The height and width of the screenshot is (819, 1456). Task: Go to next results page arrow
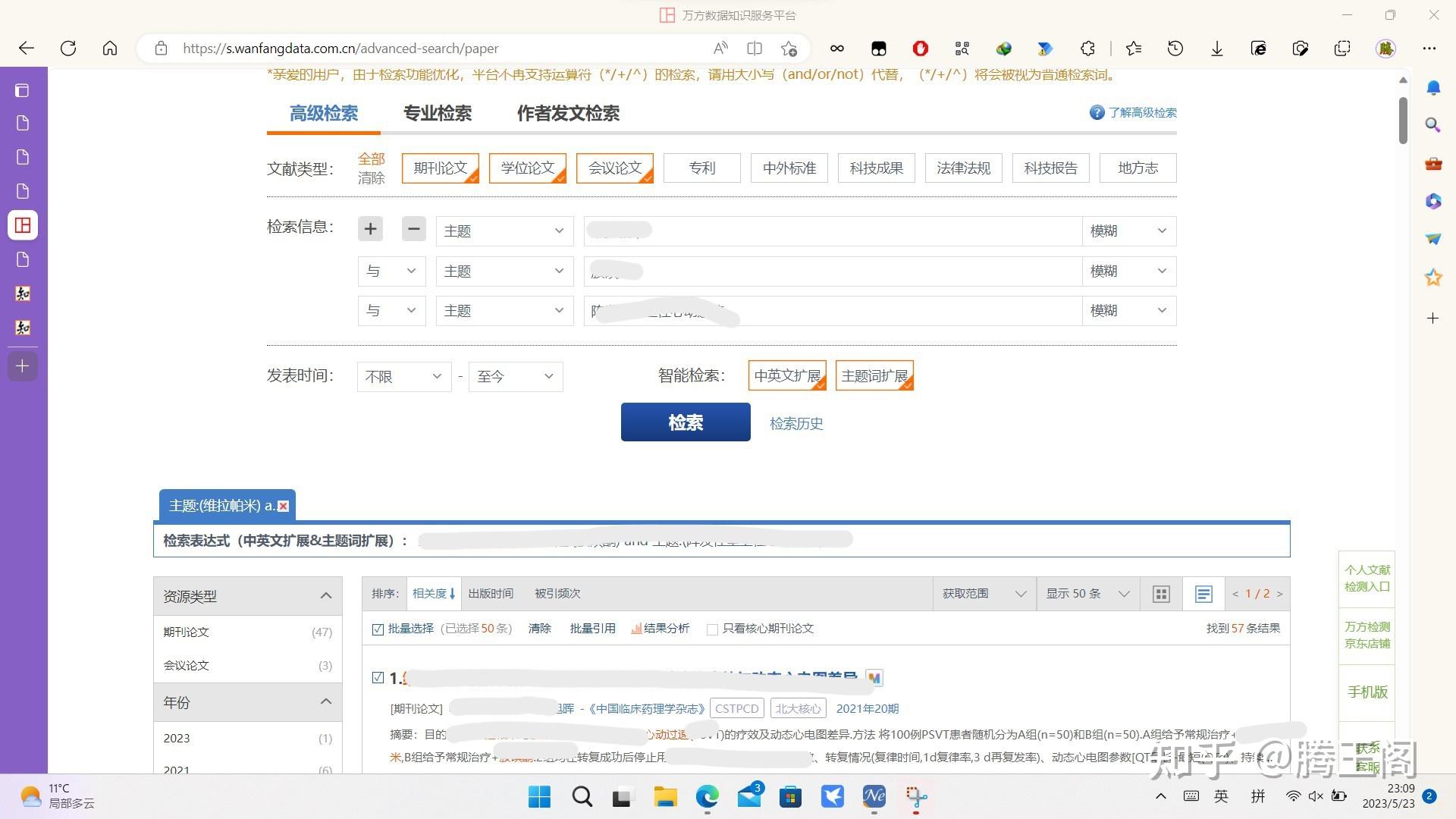[x=1279, y=594]
